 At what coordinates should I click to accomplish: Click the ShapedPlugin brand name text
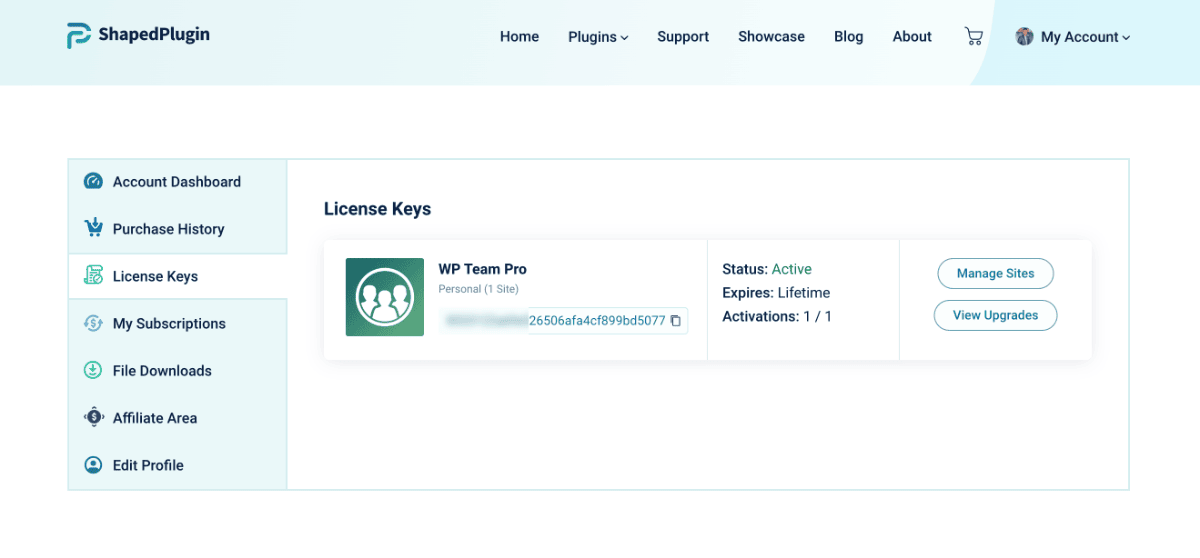(x=153, y=35)
